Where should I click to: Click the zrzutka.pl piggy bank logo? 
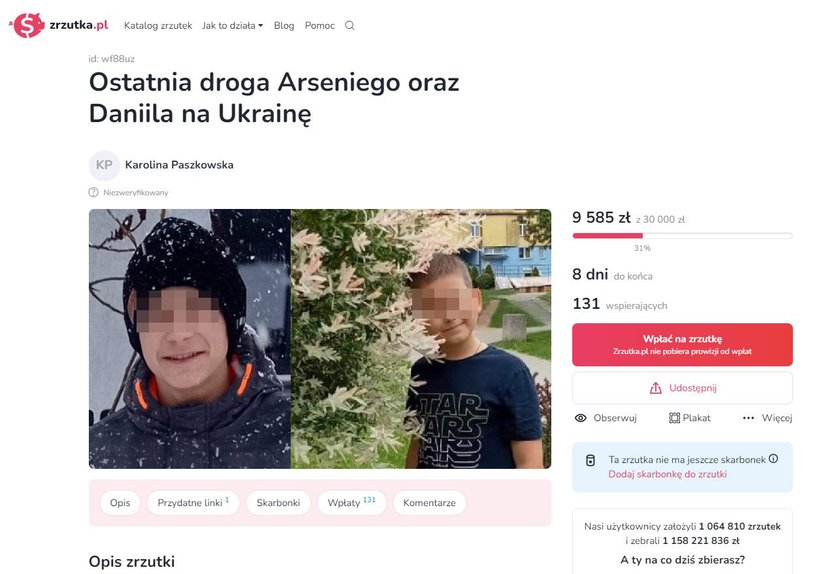point(27,25)
